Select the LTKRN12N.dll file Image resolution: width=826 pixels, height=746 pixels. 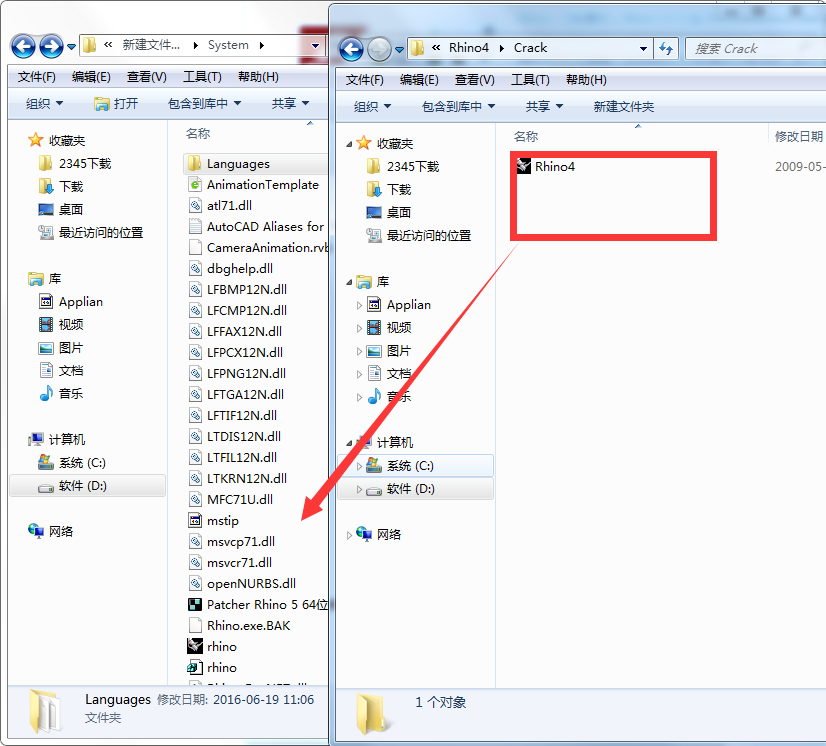tap(238, 478)
